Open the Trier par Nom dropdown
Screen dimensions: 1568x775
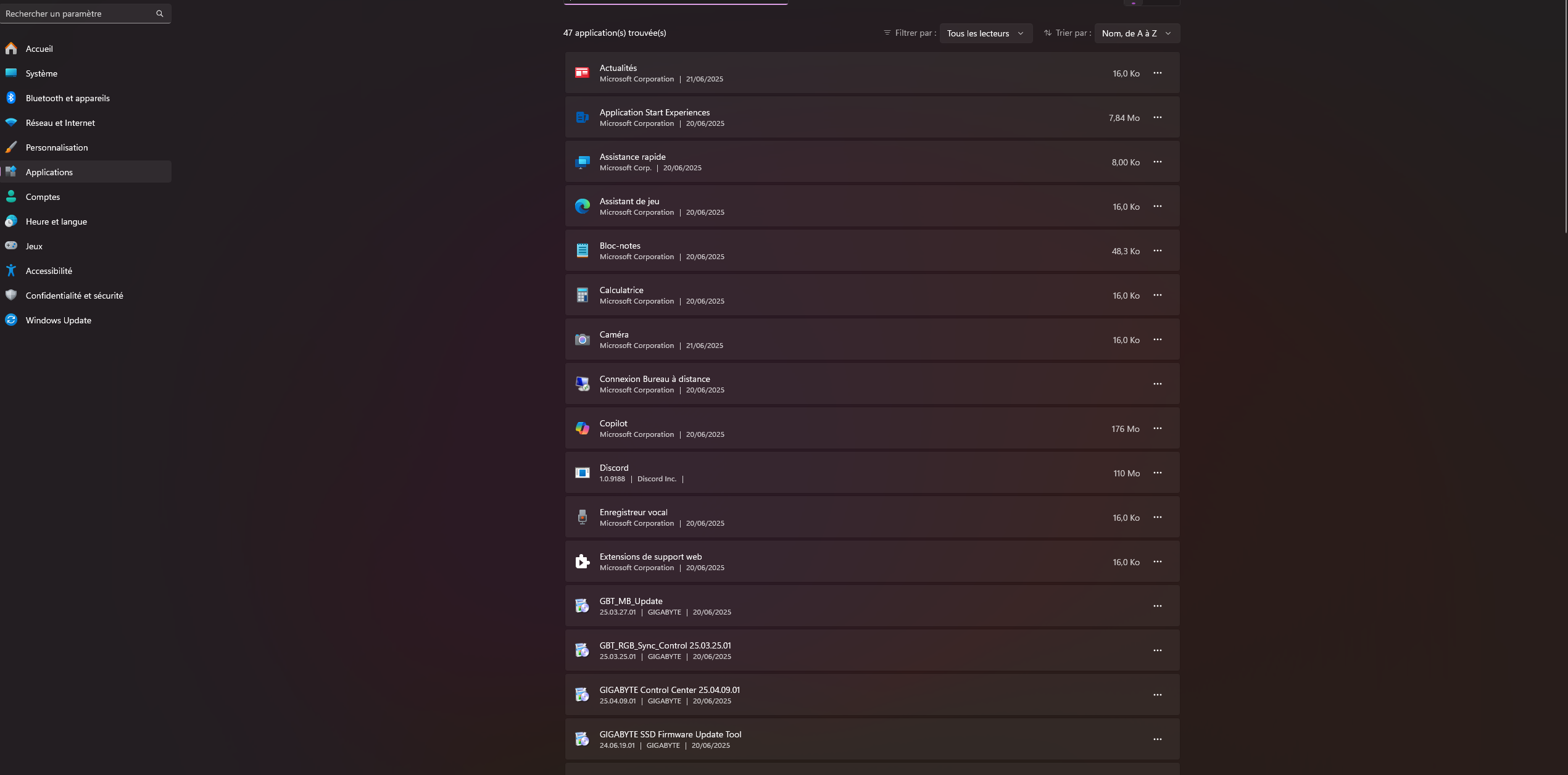pyautogui.click(x=1137, y=33)
